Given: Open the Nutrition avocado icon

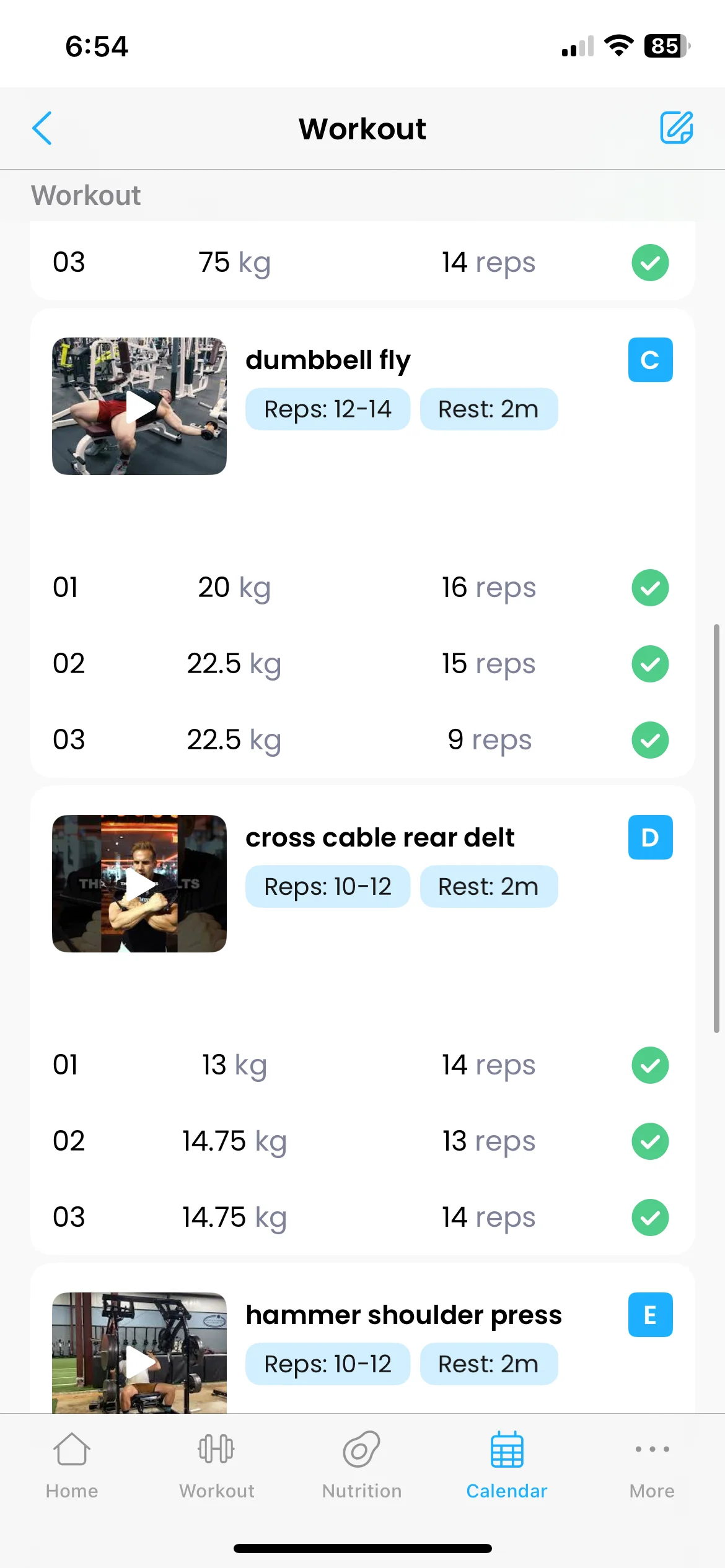Looking at the screenshot, I should (x=362, y=1449).
